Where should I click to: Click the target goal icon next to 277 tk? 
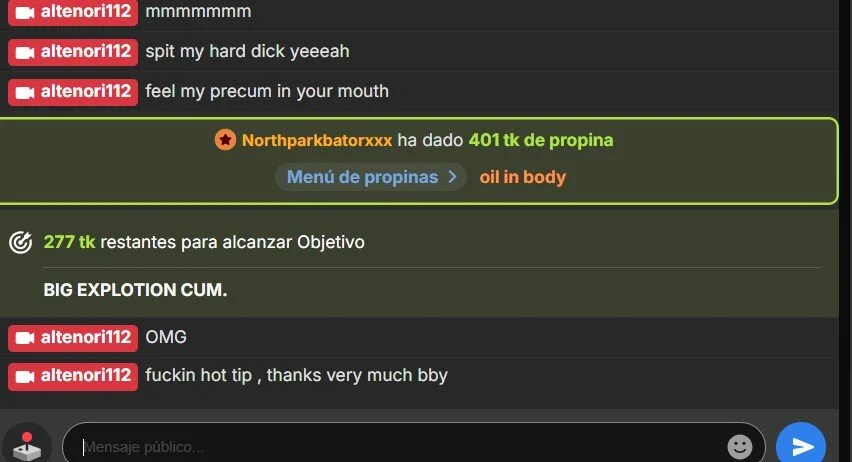click(x=21, y=242)
